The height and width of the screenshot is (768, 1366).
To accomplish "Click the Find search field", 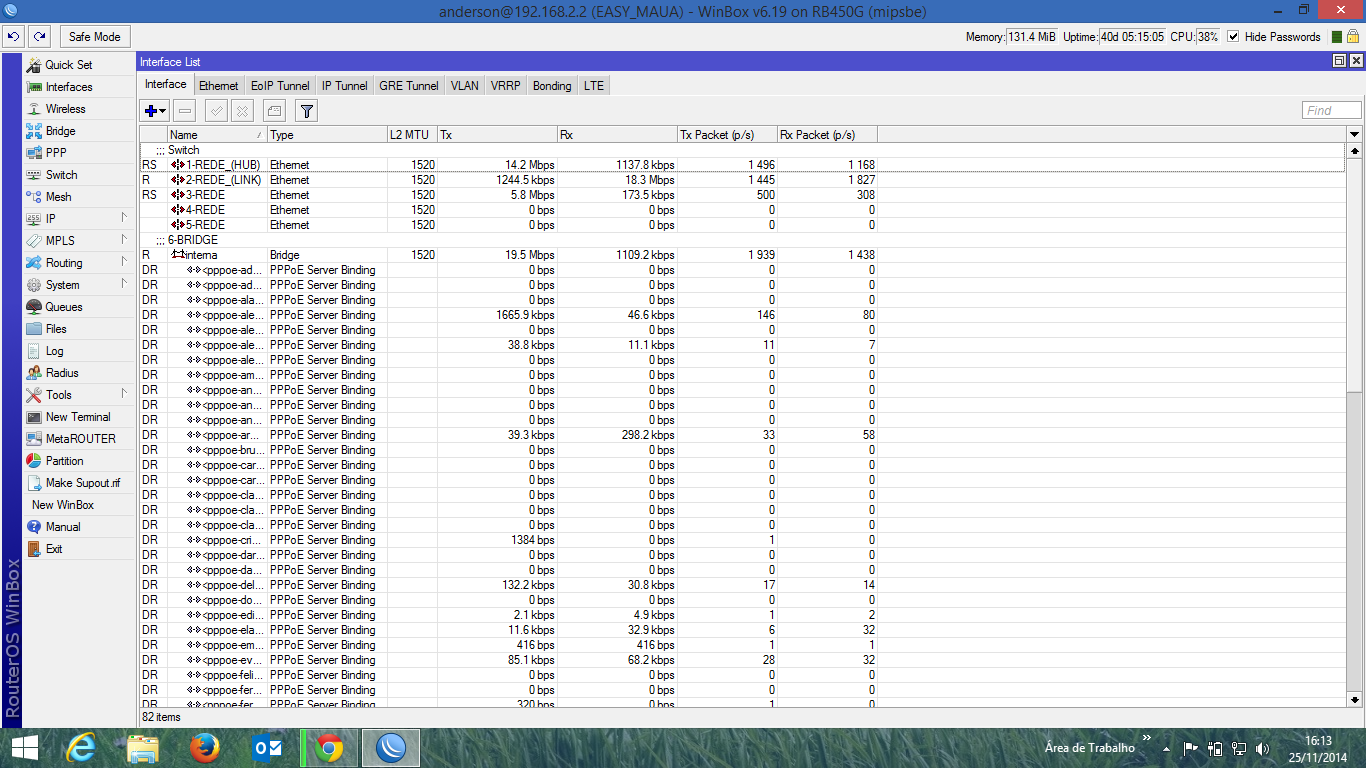I will tap(1332, 111).
